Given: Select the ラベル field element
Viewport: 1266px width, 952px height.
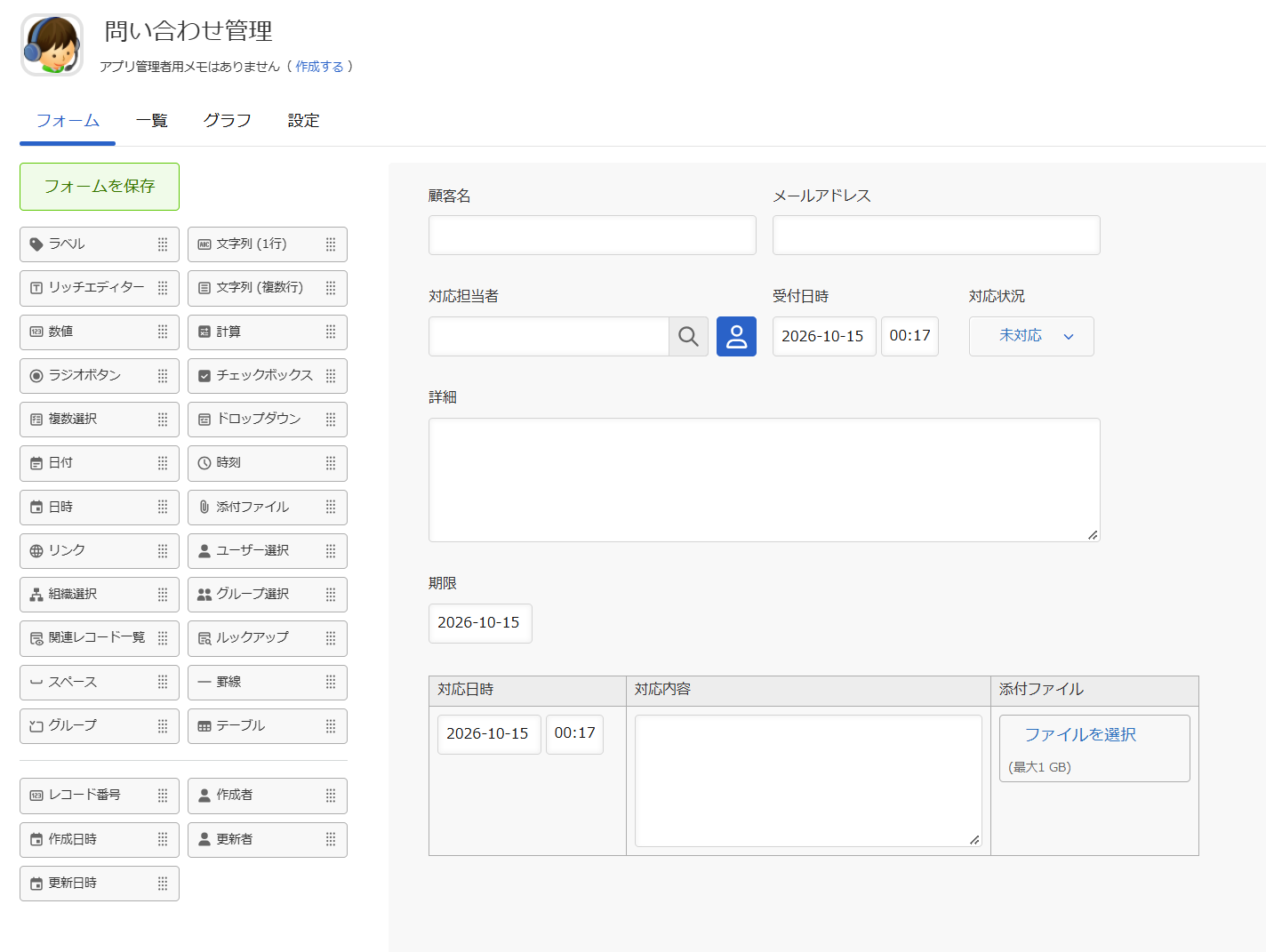Looking at the screenshot, I should tap(100, 244).
